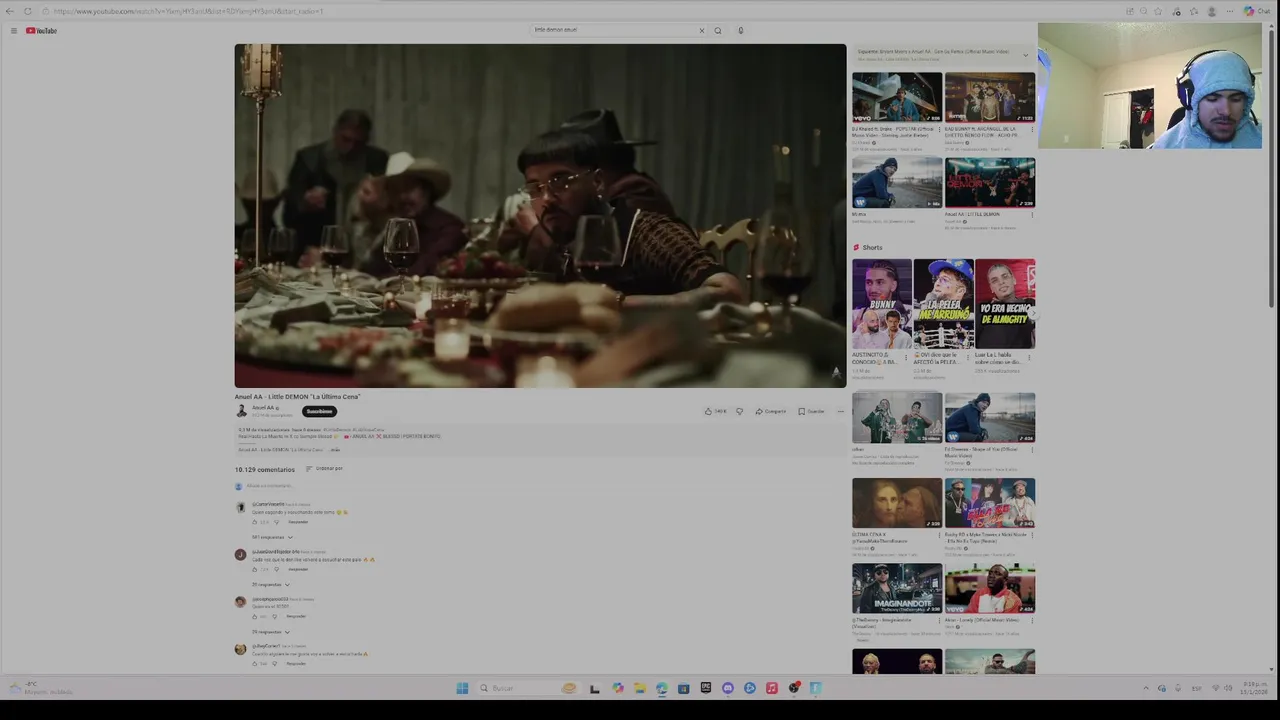Open the Ordenar por sort dropdown
Image resolution: width=1280 pixels, height=720 pixels.
pos(324,469)
